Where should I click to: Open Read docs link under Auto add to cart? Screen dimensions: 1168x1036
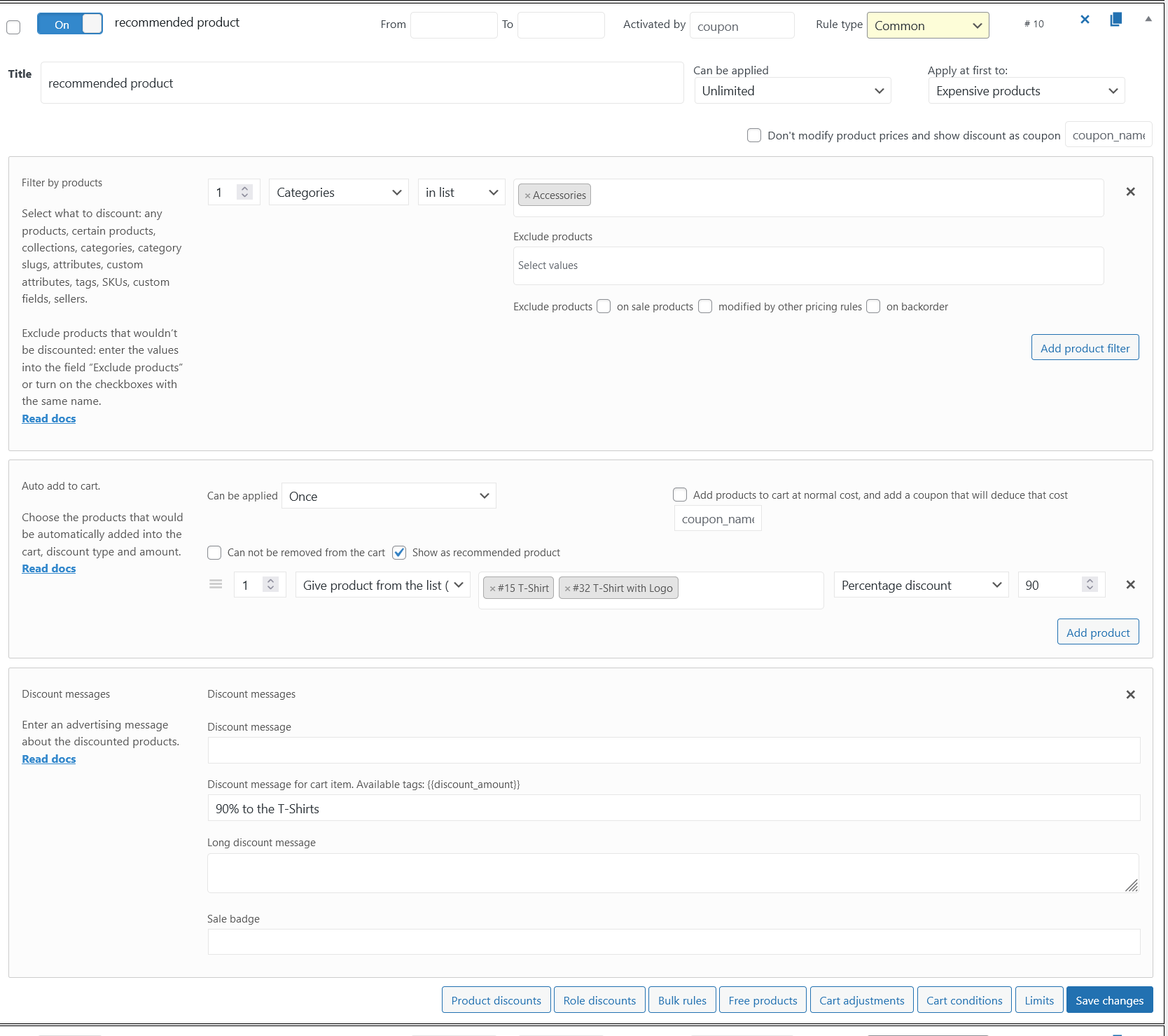[x=49, y=568]
